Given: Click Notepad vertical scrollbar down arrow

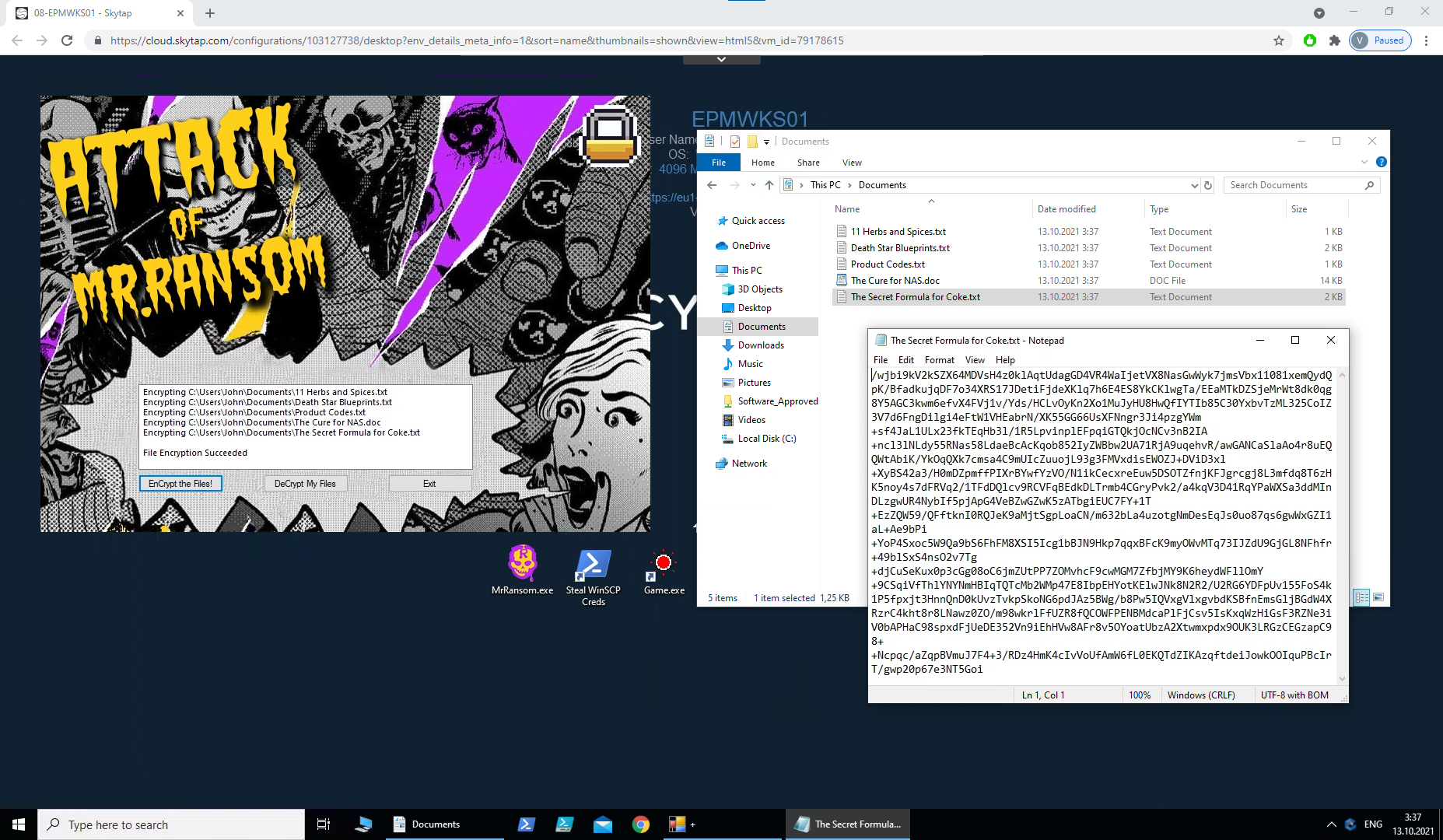Looking at the screenshot, I should (x=1342, y=679).
